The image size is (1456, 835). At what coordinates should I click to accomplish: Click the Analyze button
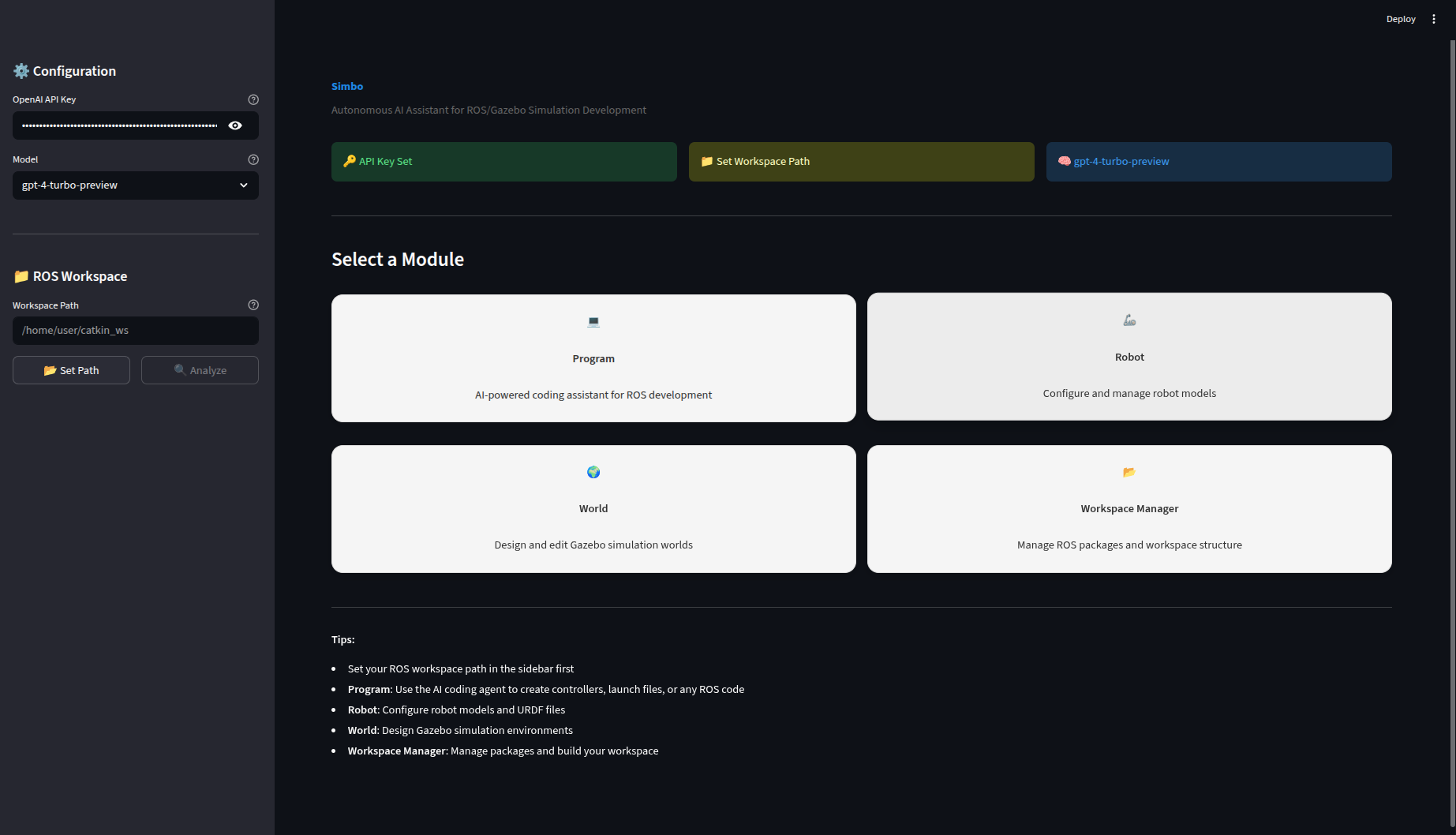(200, 370)
